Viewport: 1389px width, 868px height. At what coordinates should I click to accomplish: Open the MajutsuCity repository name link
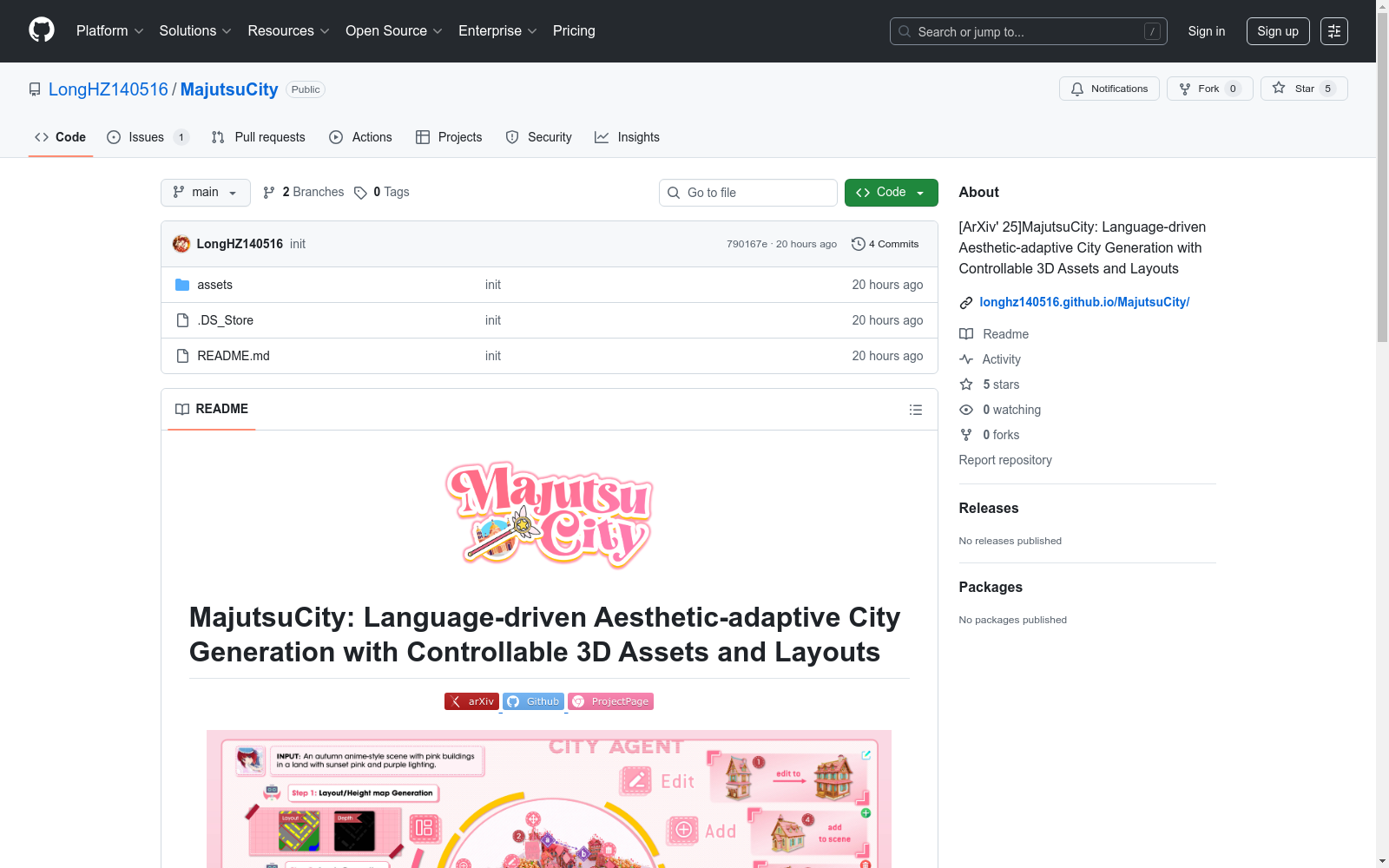(x=229, y=89)
